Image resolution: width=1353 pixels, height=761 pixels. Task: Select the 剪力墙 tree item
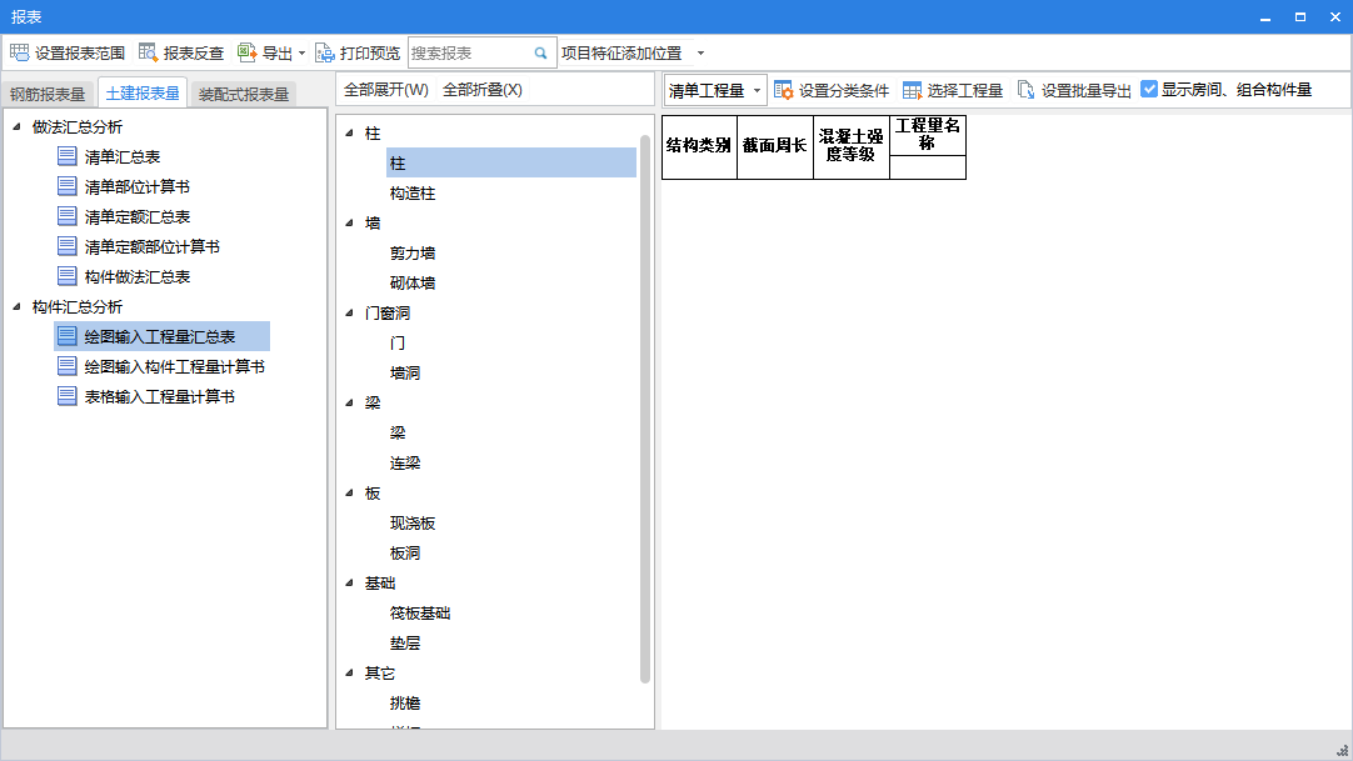[x=413, y=253]
